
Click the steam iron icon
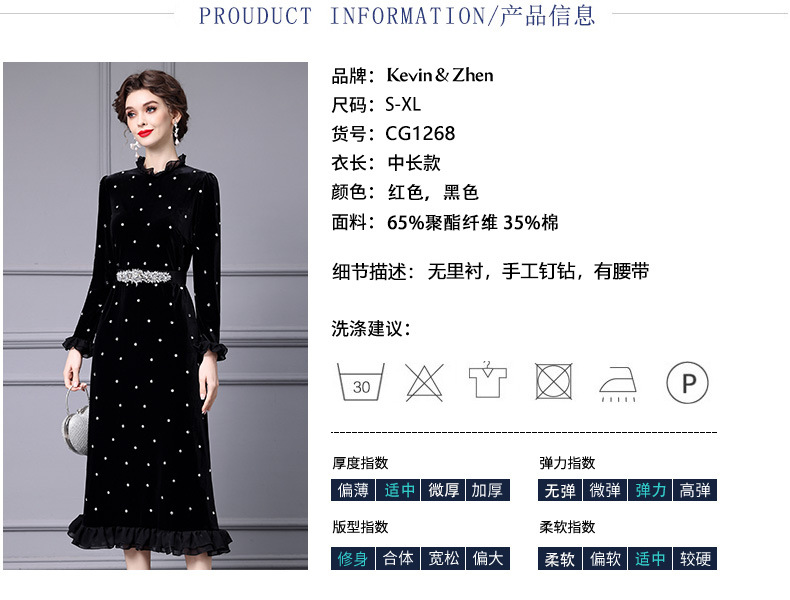coord(618,384)
